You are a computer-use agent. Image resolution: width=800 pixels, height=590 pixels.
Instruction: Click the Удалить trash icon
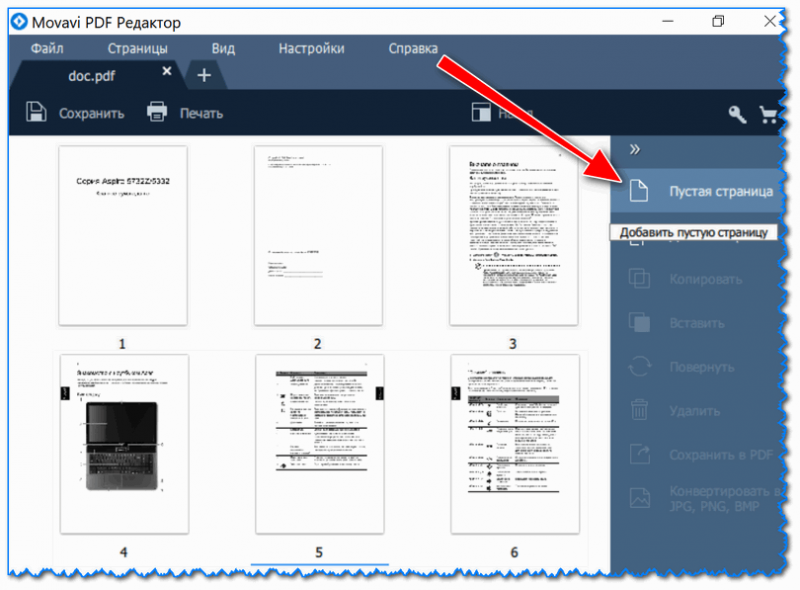point(639,410)
